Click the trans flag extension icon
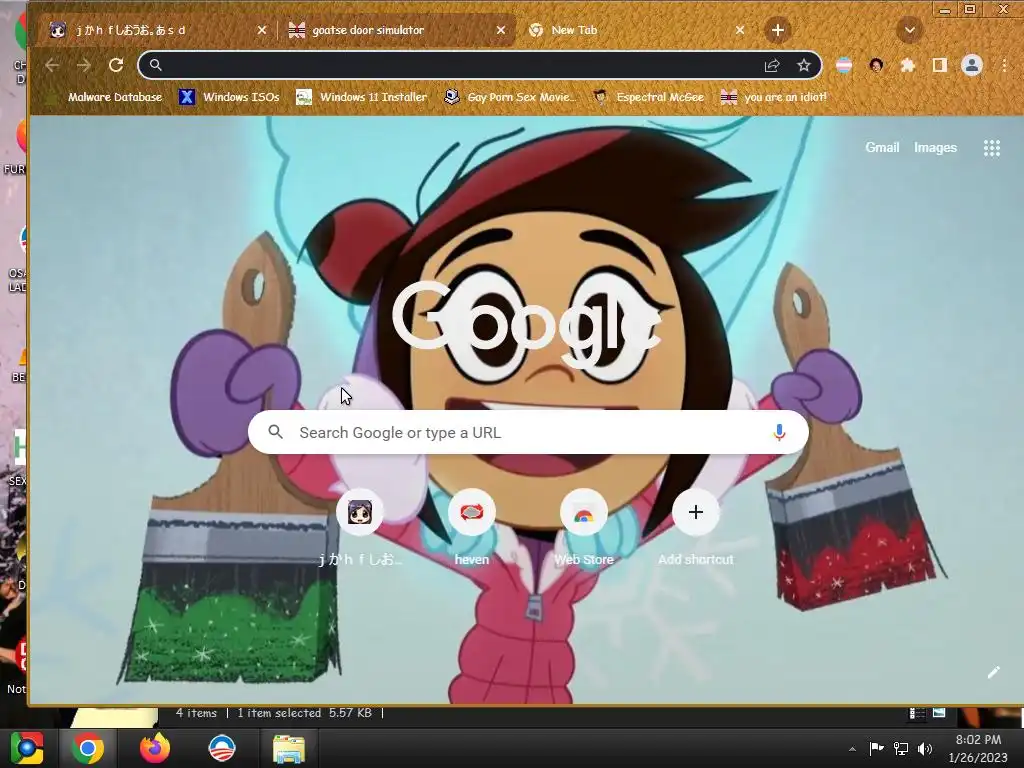1024x768 pixels. click(x=844, y=65)
